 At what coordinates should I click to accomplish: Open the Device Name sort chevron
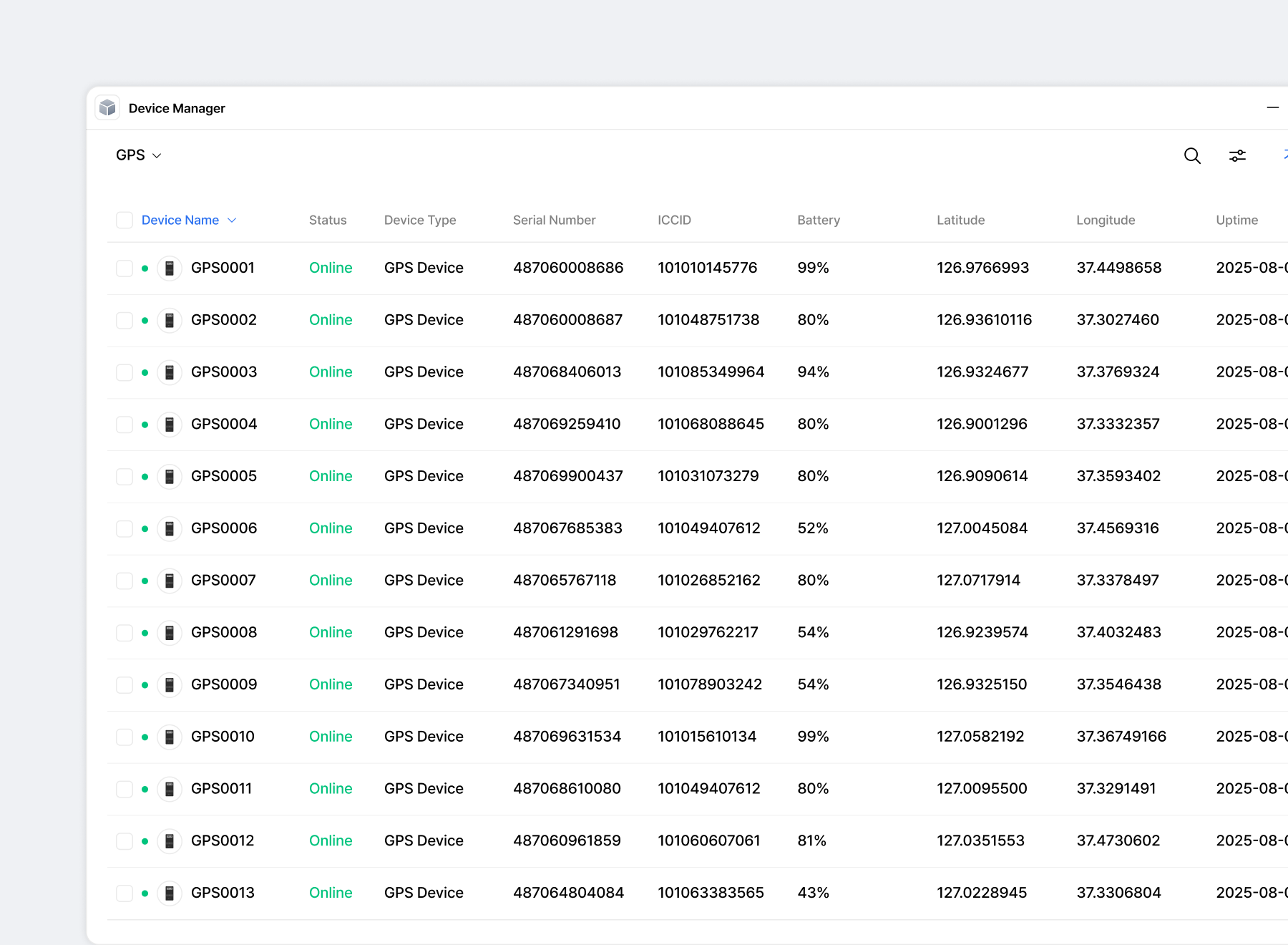pos(232,220)
